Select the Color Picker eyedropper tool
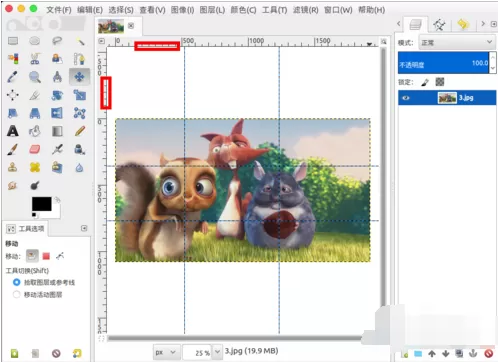This screenshot has height=362, width=498. coord(13,77)
